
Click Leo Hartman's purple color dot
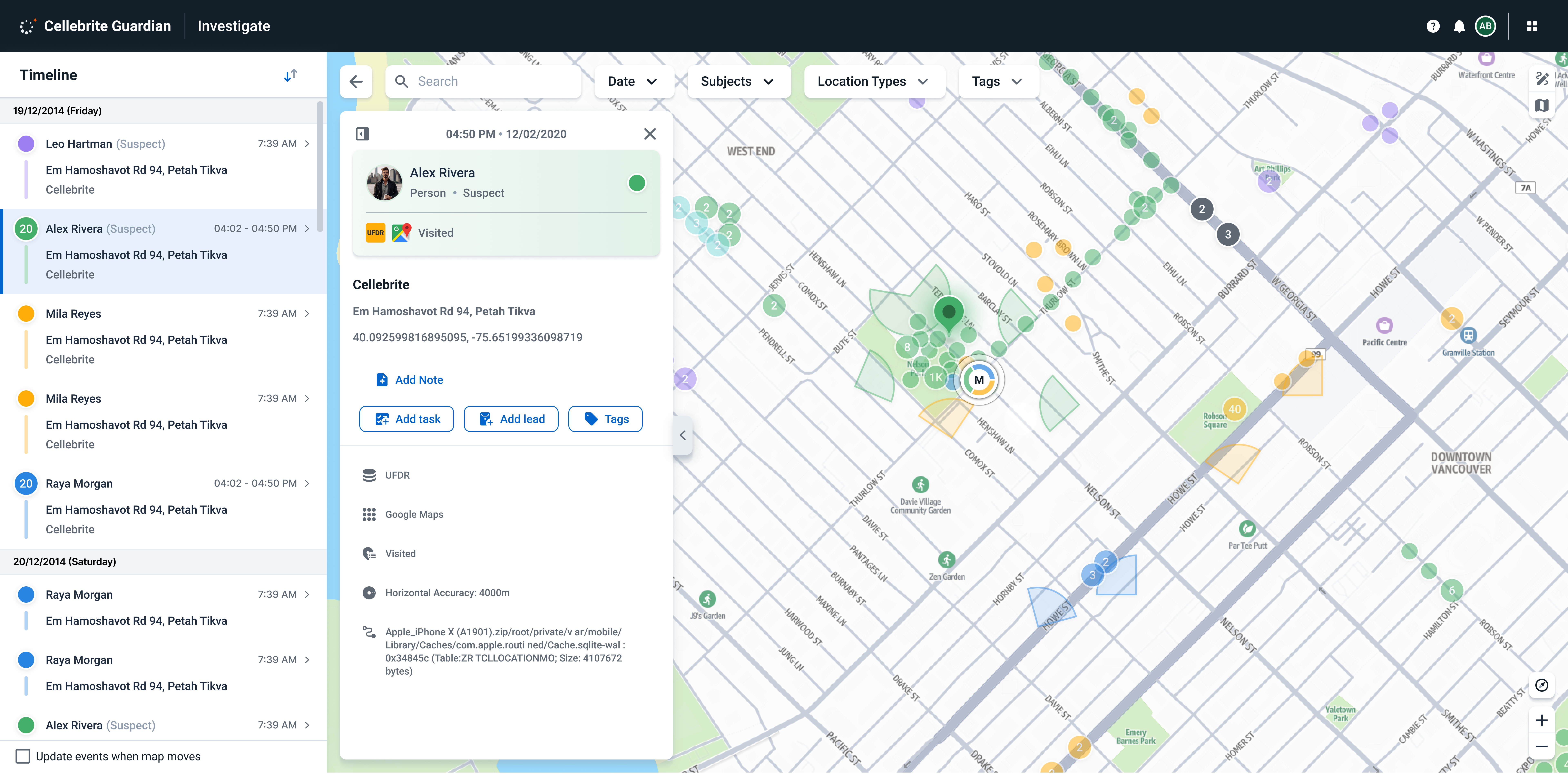[26, 144]
